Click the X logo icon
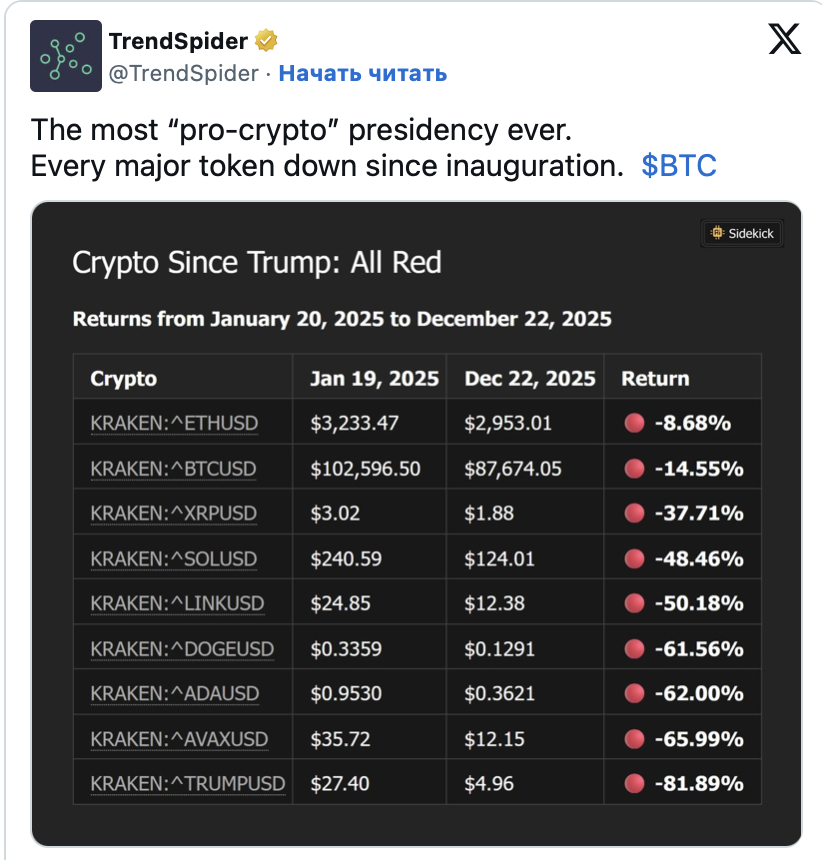The height and width of the screenshot is (860, 822). 784,39
